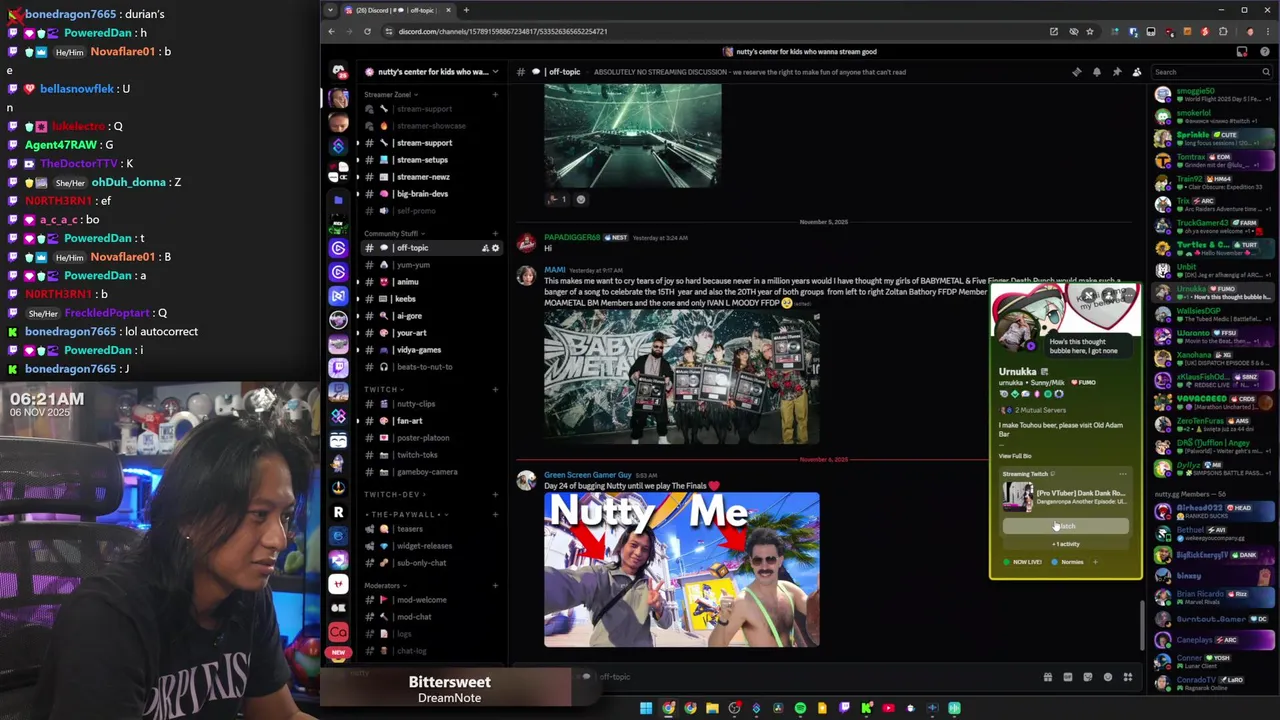Image resolution: width=1280 pixels, height=720 pixels.
Task: Open more options on Urnukka profile popup
Action: tap(1128, 296)
